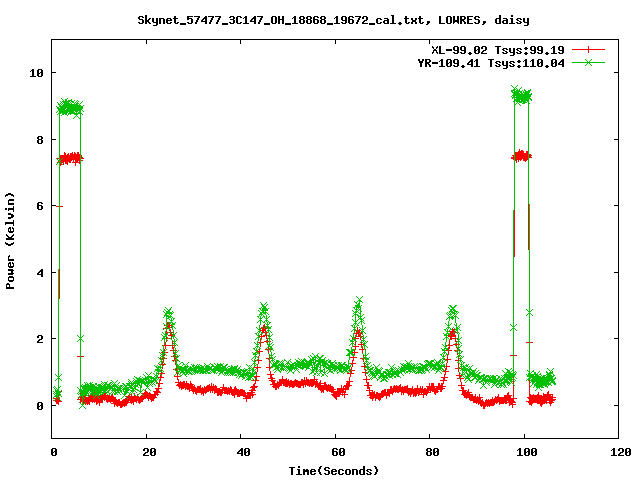Click the y-axis tick label 4
640x480 pixels.
tap(40, 273)
